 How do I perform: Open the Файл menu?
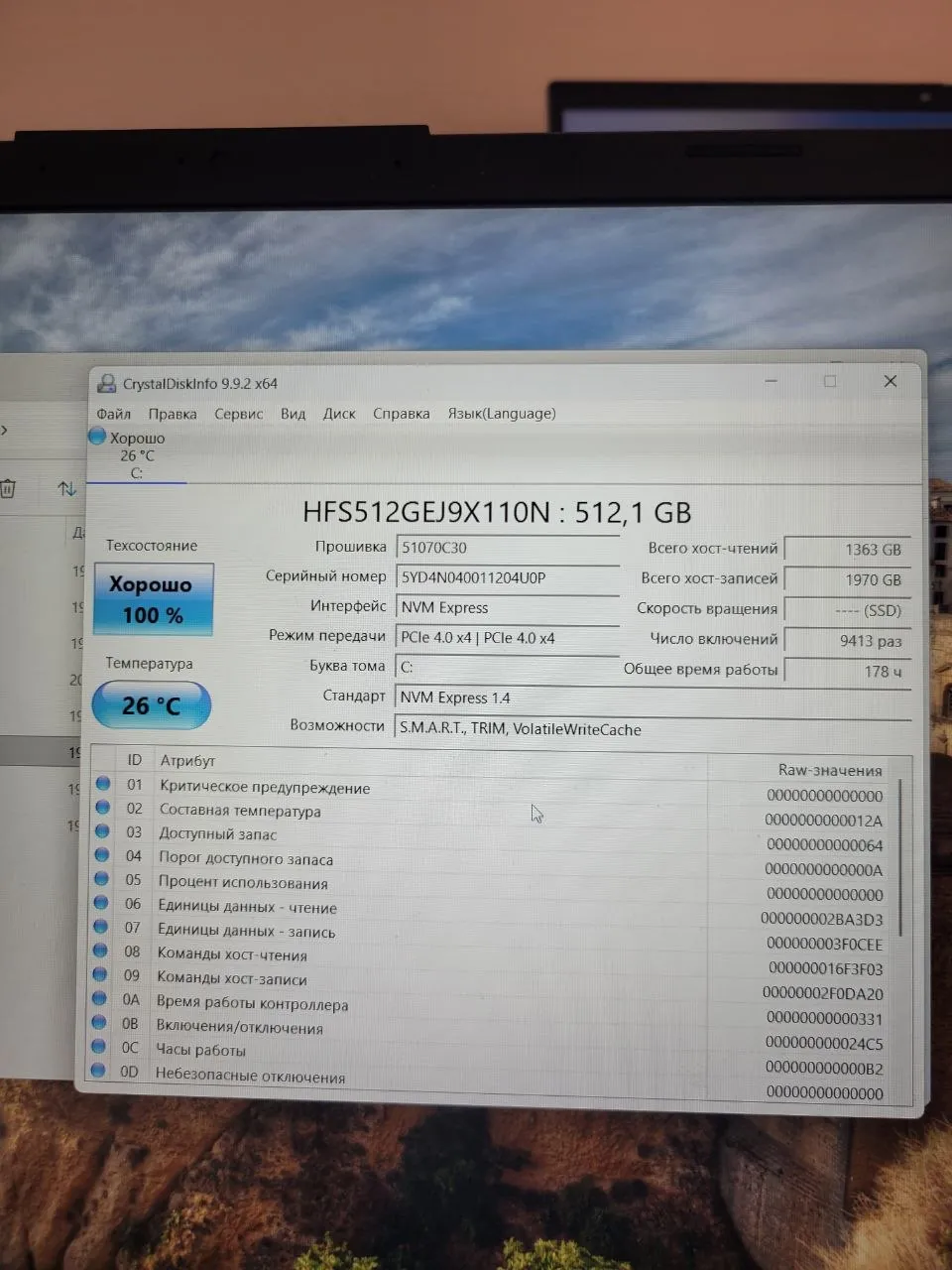pyautogui.click(x=114, y=414)
